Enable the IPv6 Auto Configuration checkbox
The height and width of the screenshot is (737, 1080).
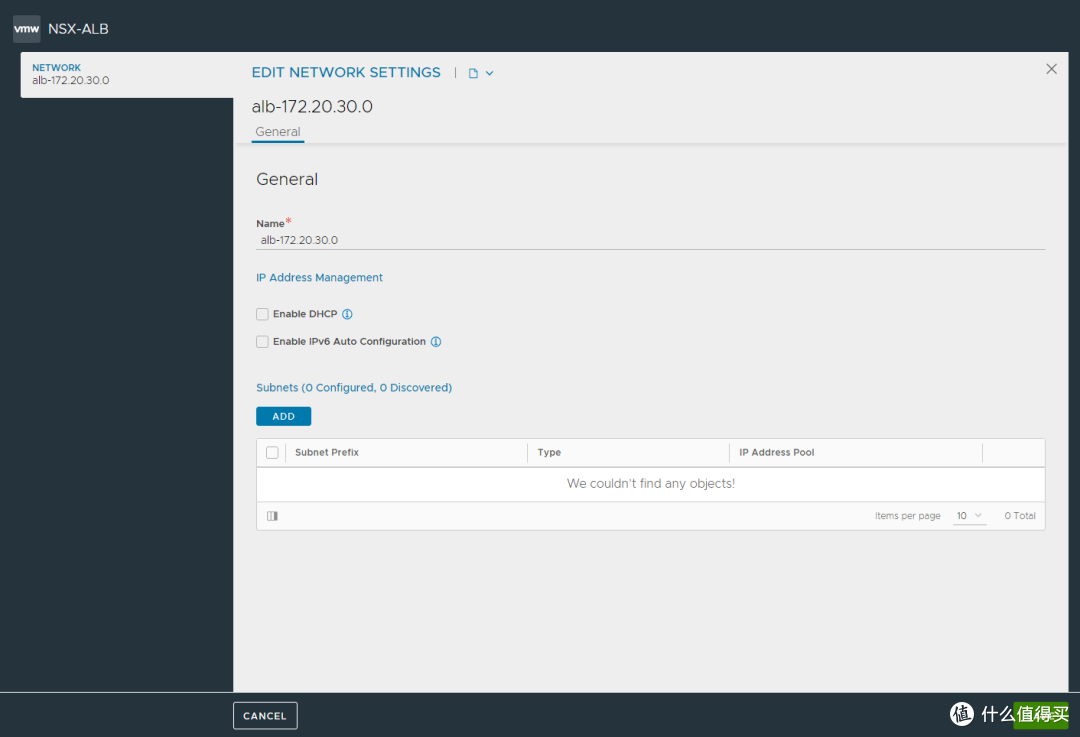point(262,342)
